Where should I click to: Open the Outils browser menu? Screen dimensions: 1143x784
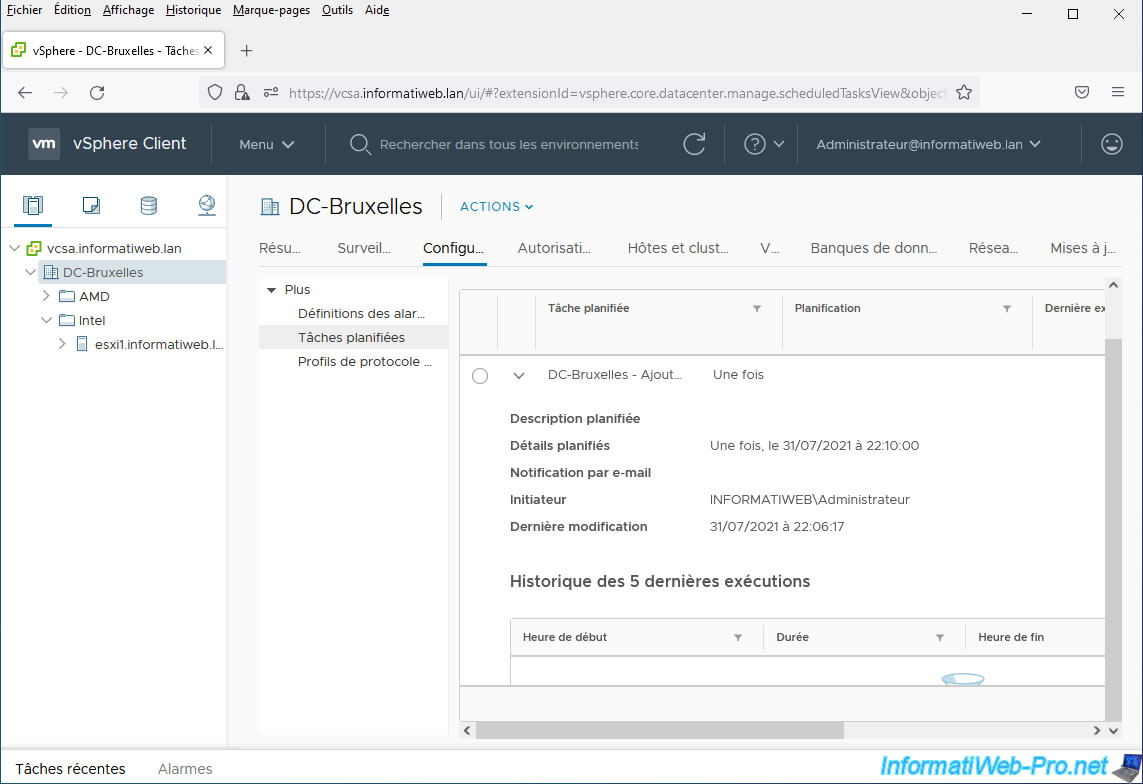[x=338, y=10]
